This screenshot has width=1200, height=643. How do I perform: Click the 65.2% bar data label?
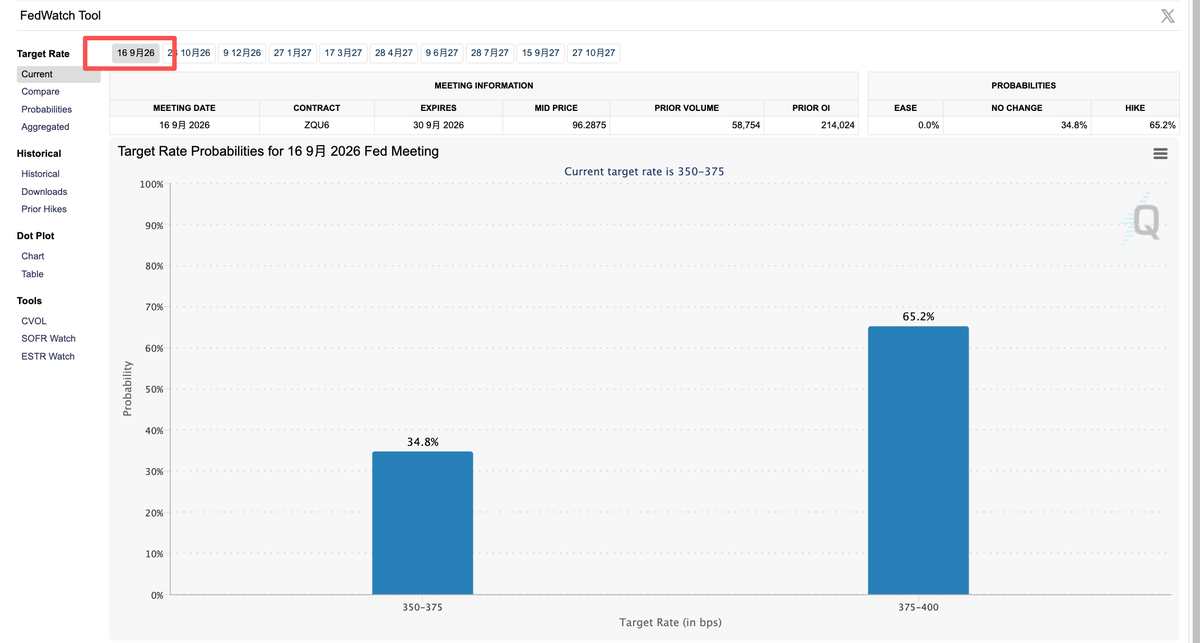point(918,316)
